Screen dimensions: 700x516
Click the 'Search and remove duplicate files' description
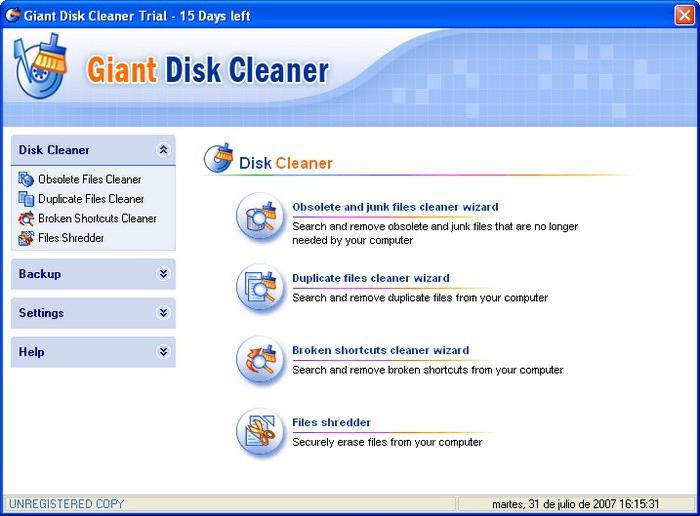click(420, 298)
